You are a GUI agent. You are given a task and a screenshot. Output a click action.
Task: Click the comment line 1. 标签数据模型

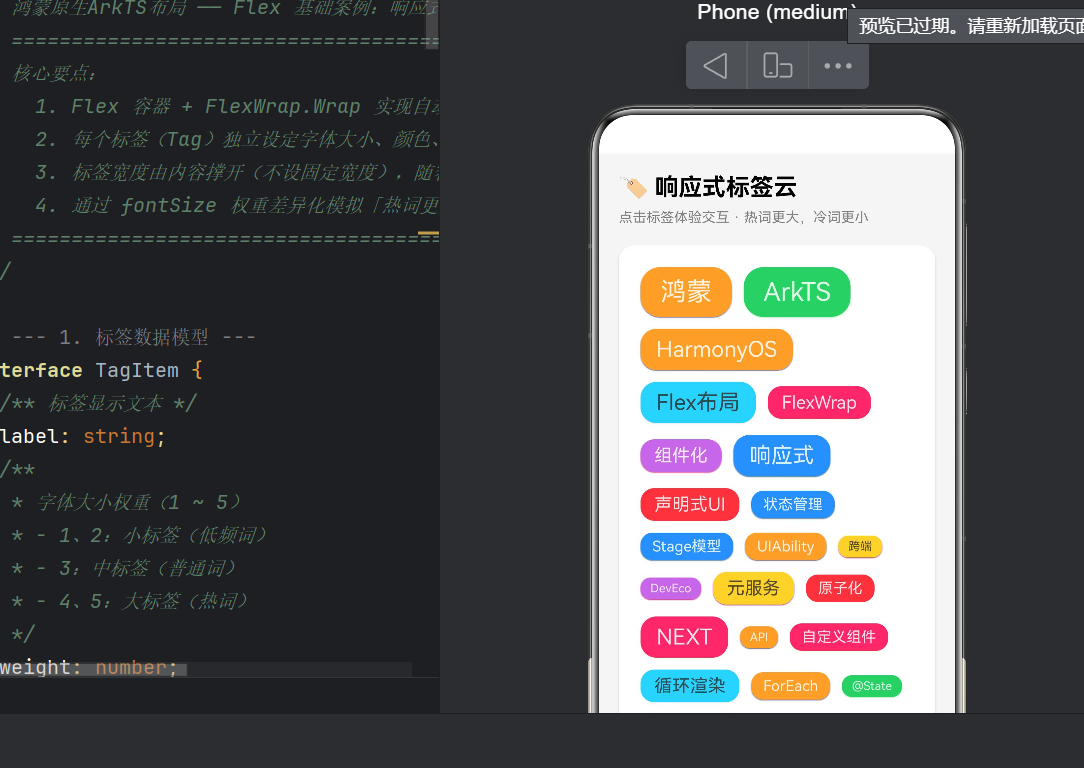[x=134, y=337]
